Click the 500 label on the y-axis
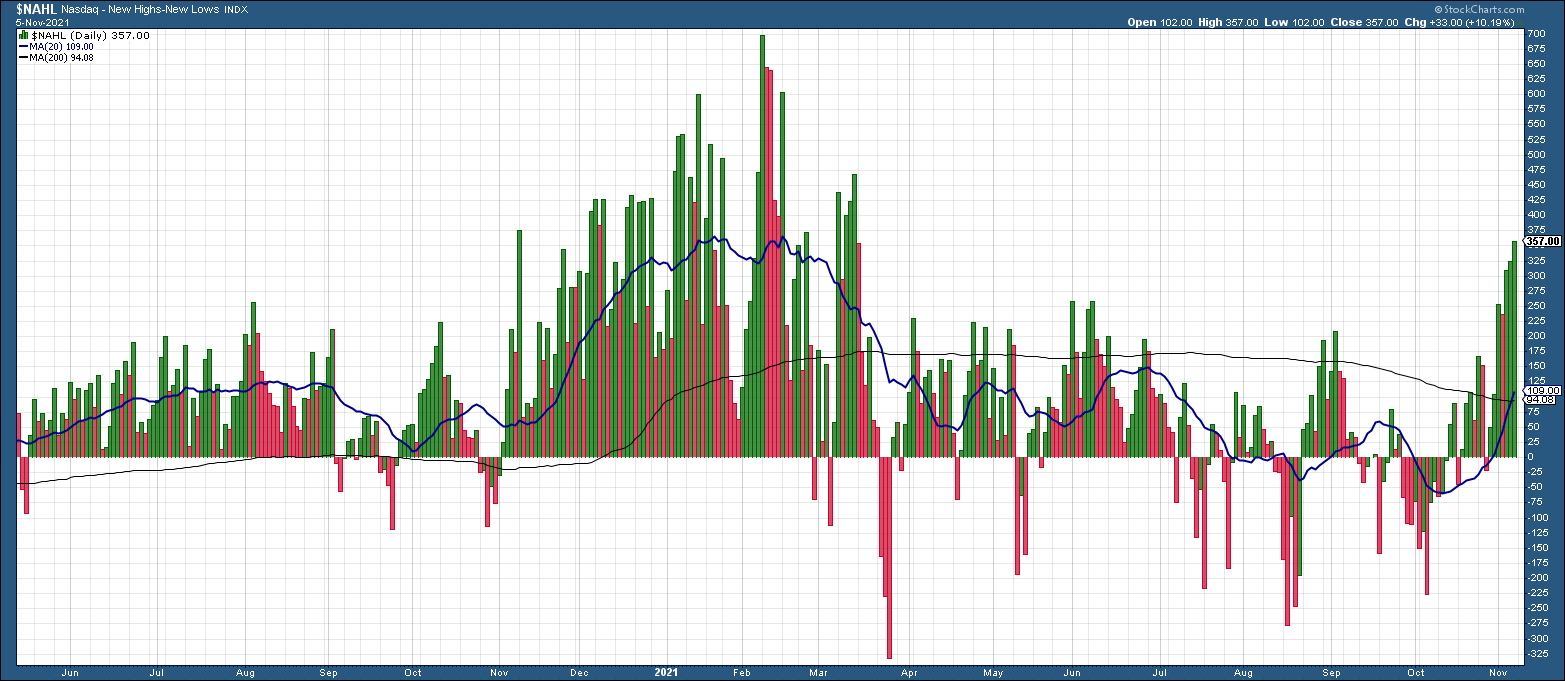The height and width of the screenshot is (681, 1565). coord(1535,154)
